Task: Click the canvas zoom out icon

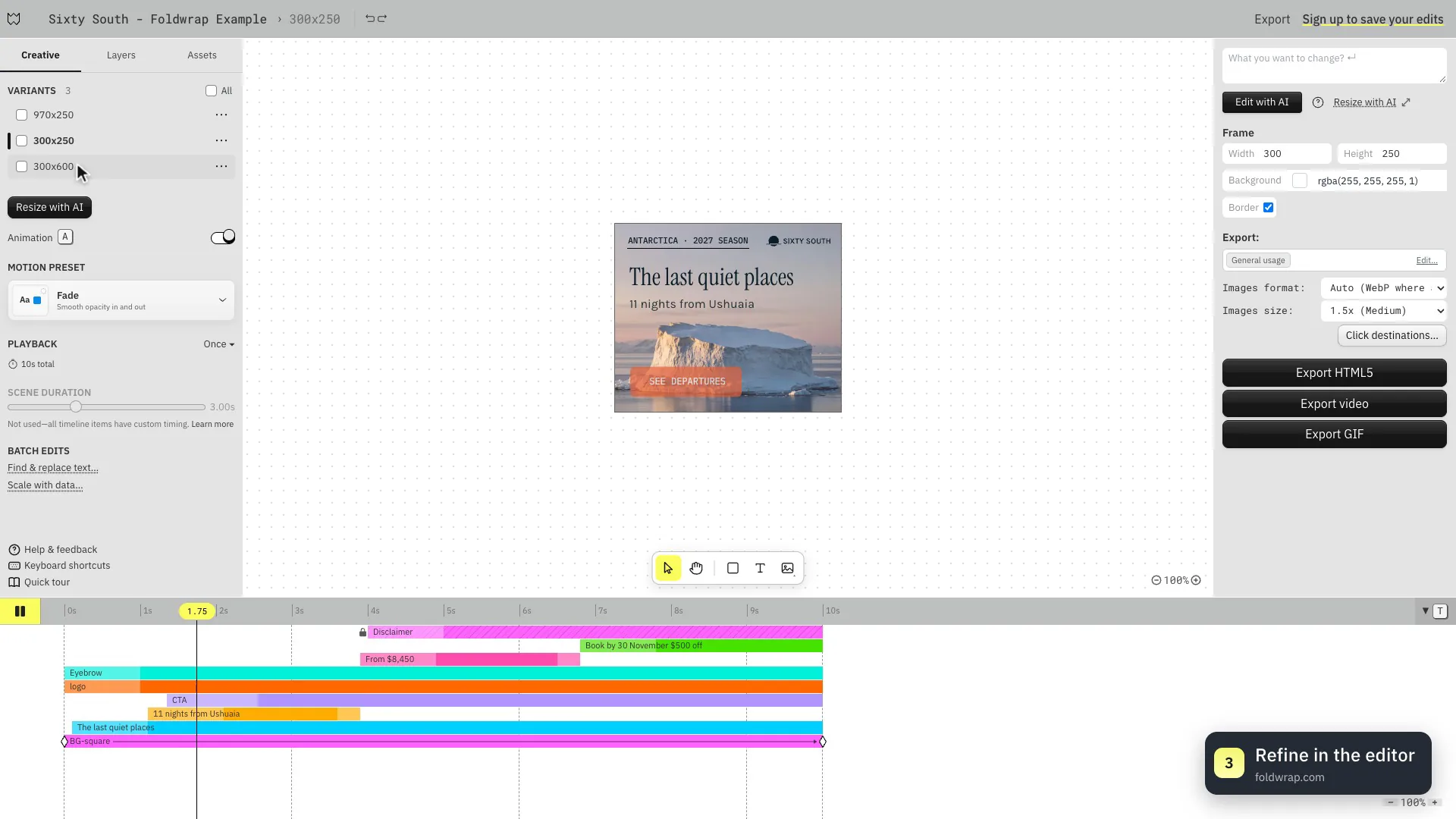Action: coord(1156,580)
